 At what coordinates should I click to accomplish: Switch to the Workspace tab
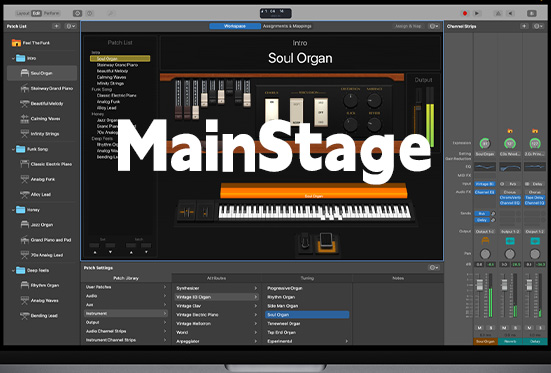click(235, 26)
